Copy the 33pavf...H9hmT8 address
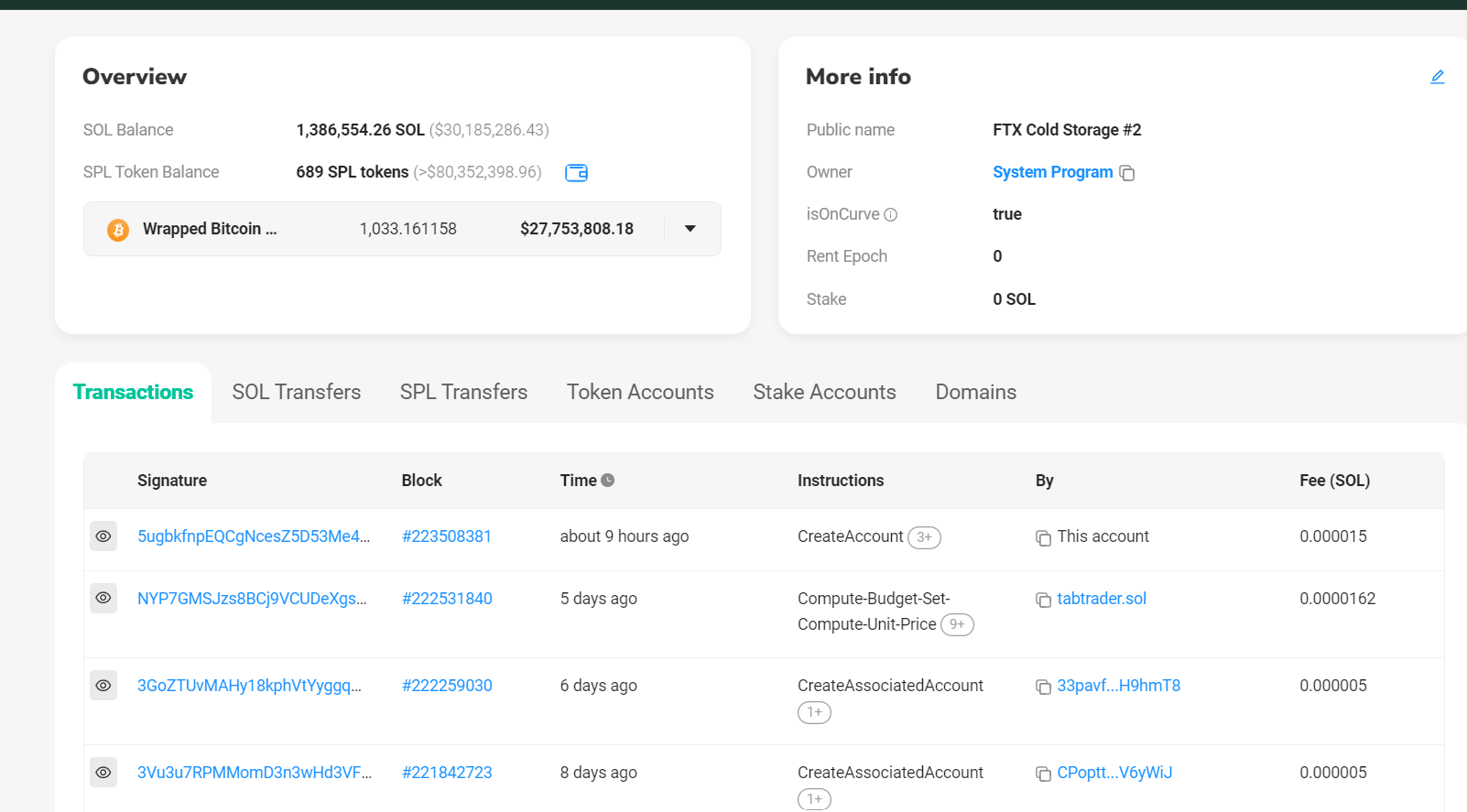Viewport: 1467px width, 812px height. 1043,687
